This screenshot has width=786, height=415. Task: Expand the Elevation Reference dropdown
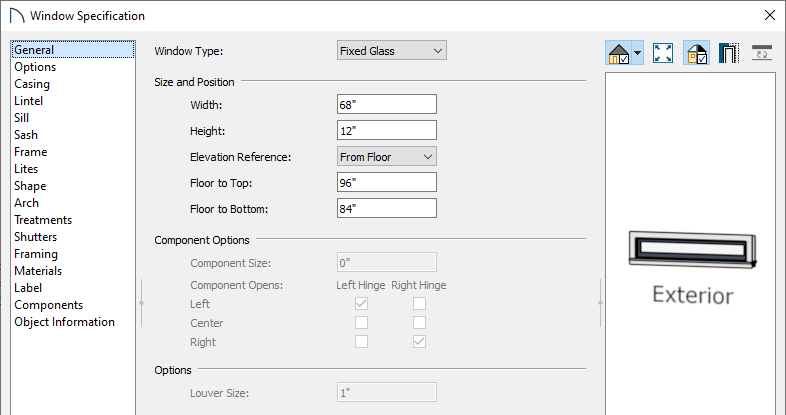pyautogui.click(x=386, y=157)
